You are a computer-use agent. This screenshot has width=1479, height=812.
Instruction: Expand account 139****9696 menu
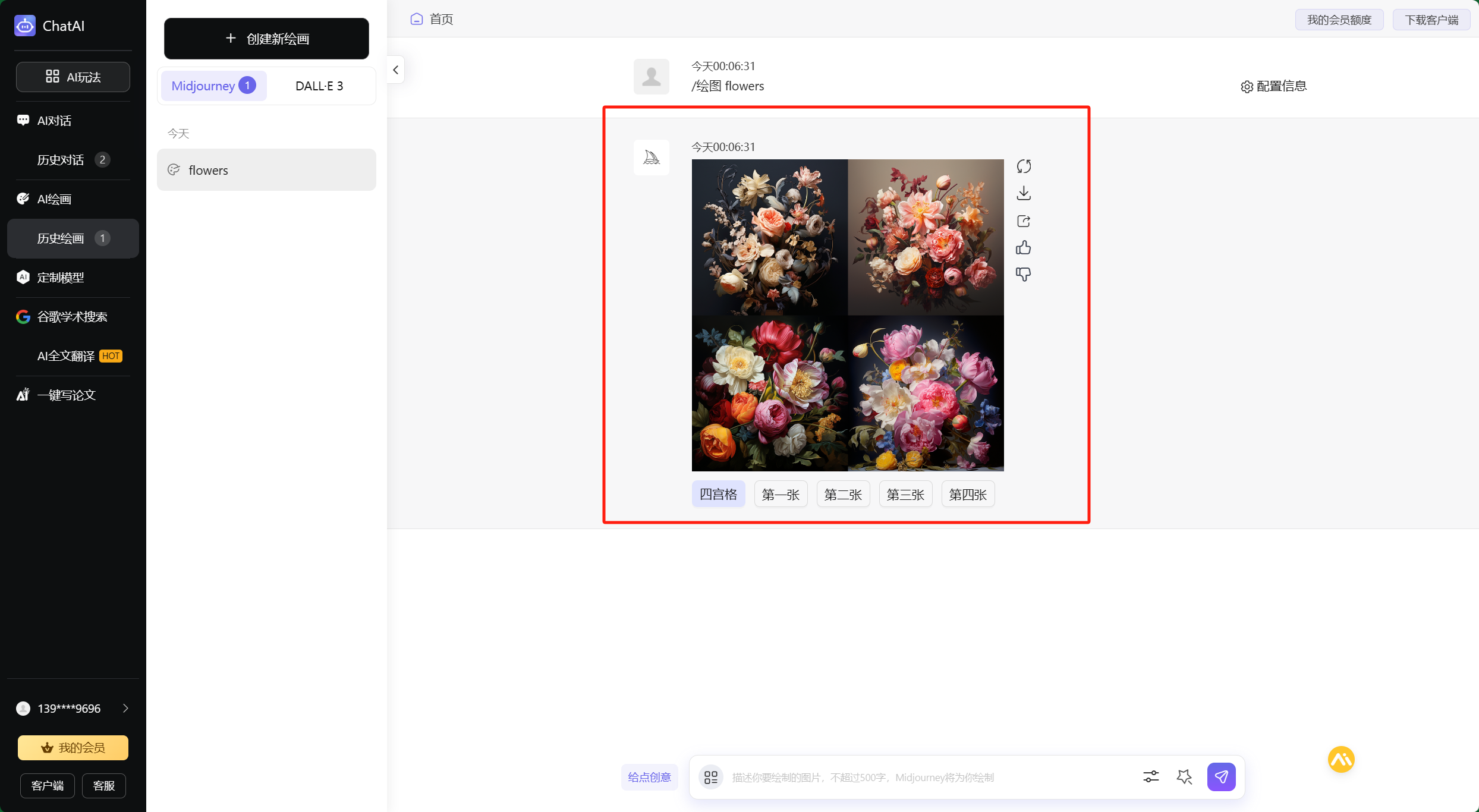[x=125, y=708]
